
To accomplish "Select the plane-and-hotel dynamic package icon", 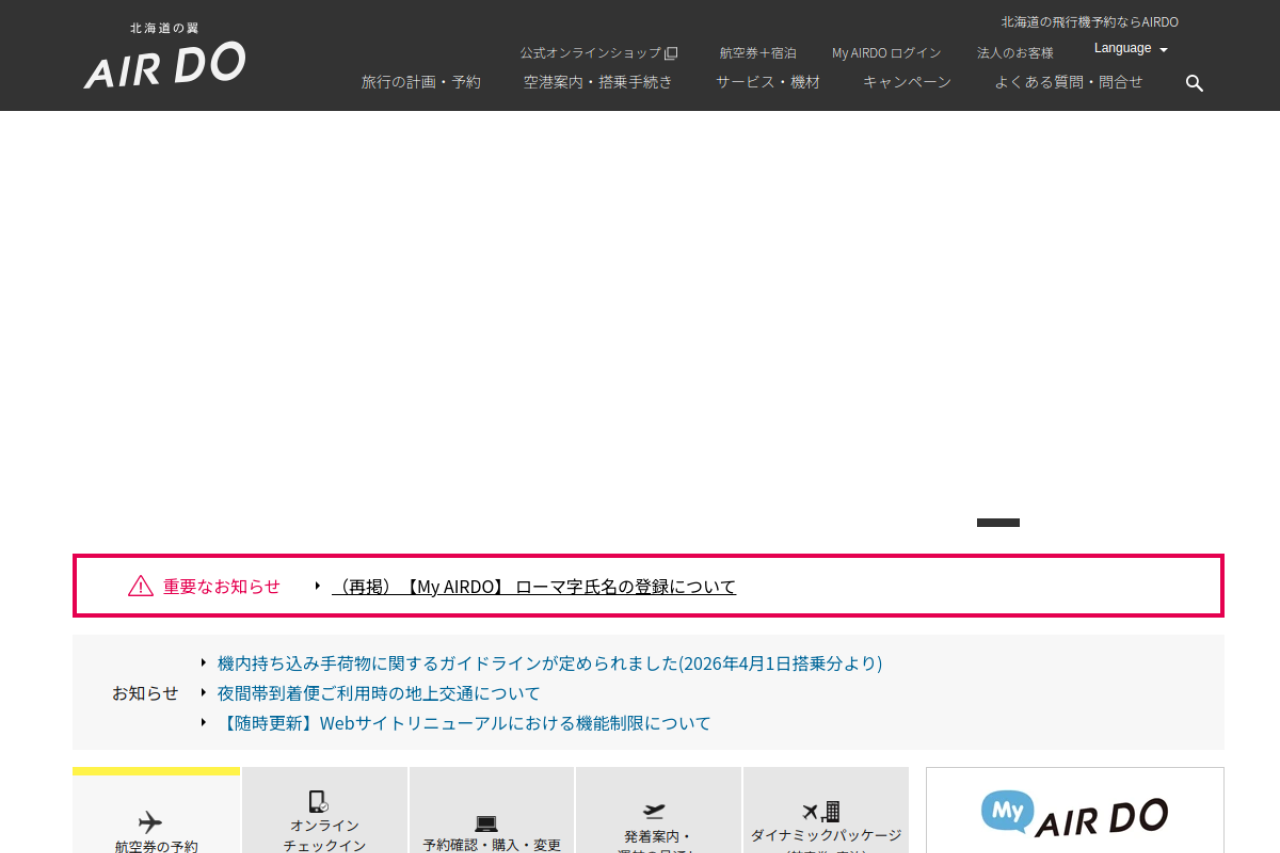I will tap(822, 811).
